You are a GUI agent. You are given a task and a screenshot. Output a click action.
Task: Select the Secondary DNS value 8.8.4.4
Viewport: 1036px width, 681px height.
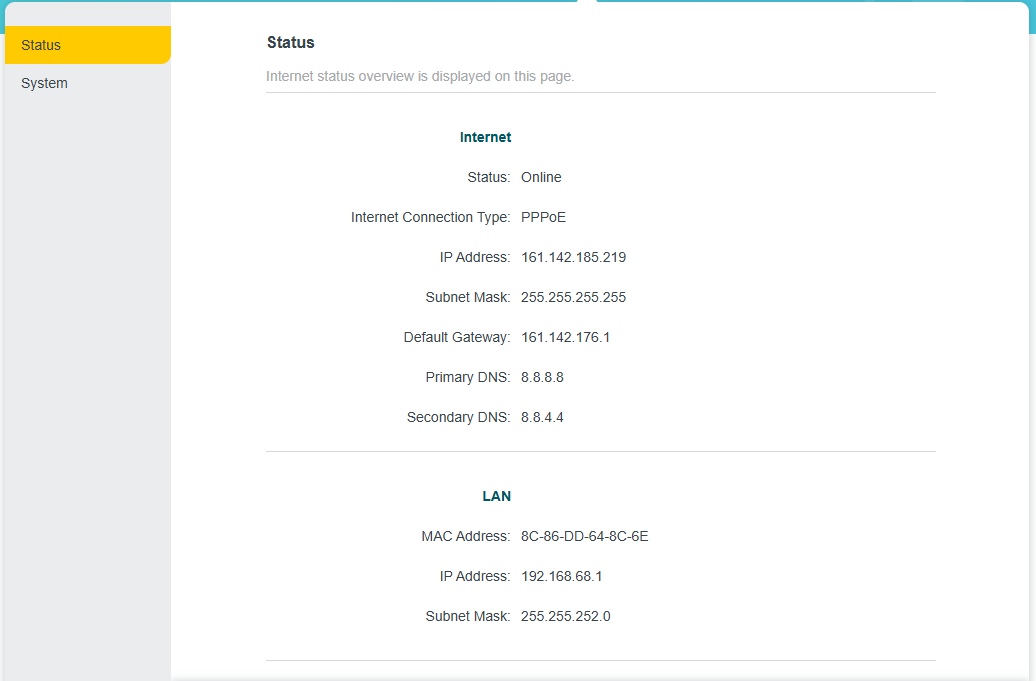tap(542, 417)
